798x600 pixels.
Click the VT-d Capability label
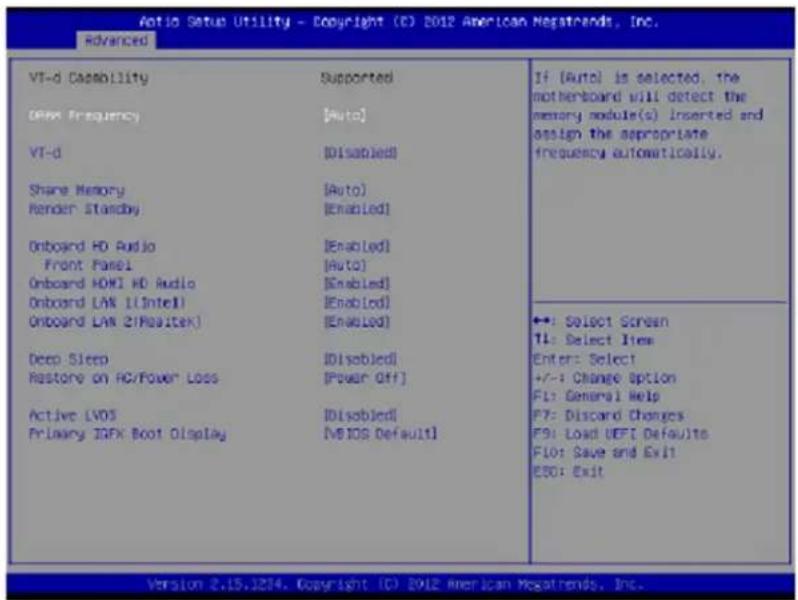pos(89,78)
